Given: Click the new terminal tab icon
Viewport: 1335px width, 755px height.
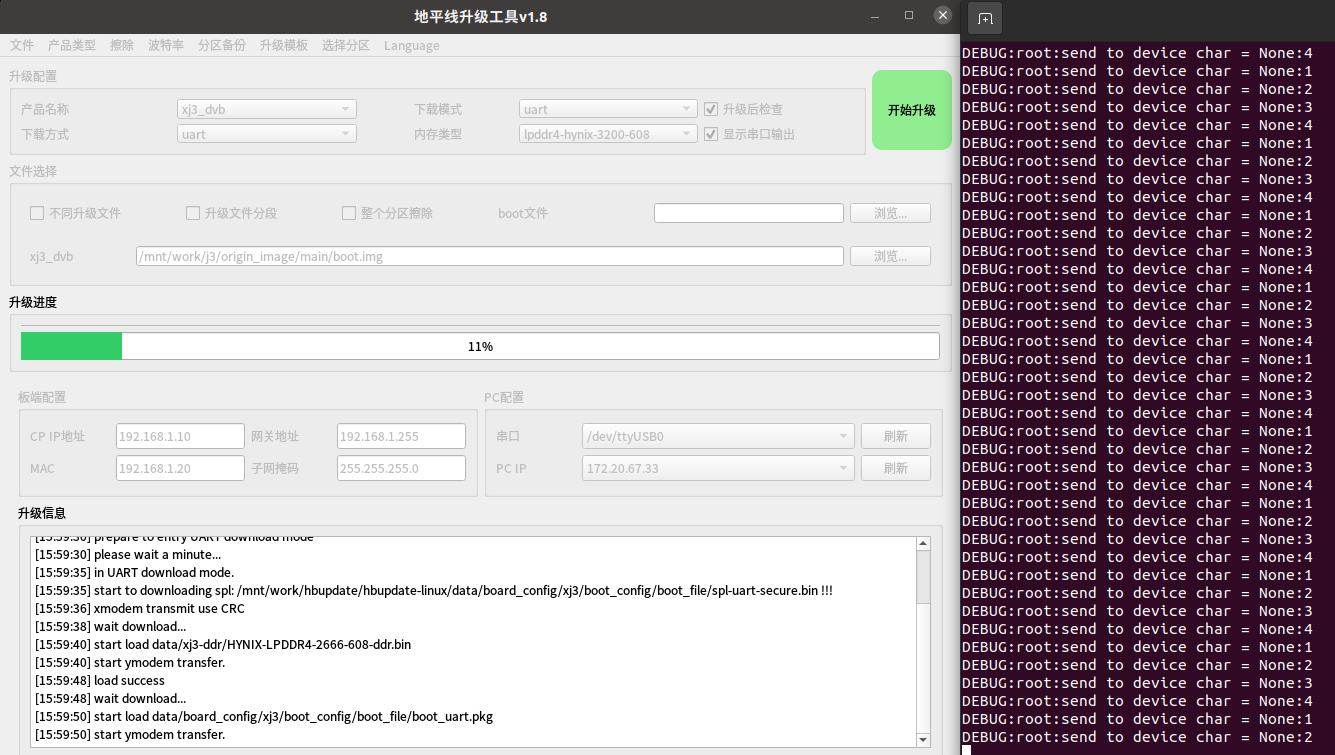Looking at the screenshot, I should coord(985,19).
